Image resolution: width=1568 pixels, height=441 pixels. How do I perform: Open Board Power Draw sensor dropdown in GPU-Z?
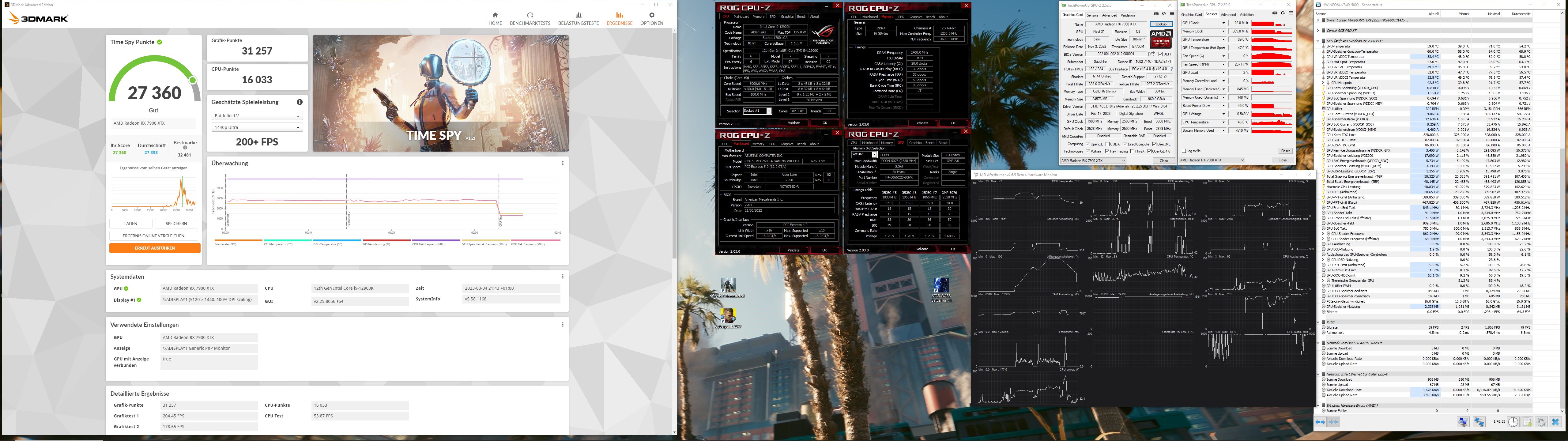click(x=1223, y=105)
